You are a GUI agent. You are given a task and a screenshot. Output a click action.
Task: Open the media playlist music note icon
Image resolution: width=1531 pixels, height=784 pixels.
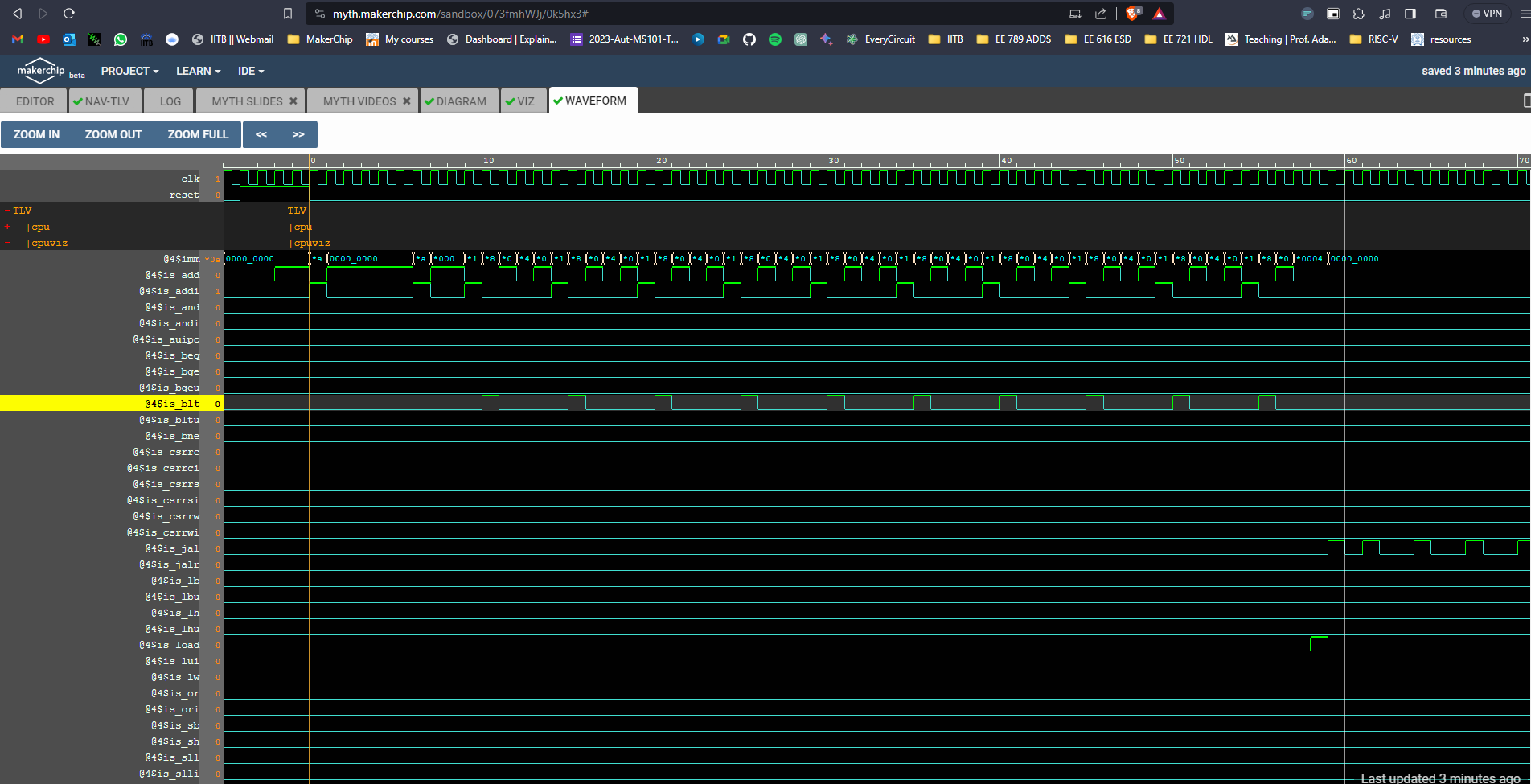(1385, 14)
